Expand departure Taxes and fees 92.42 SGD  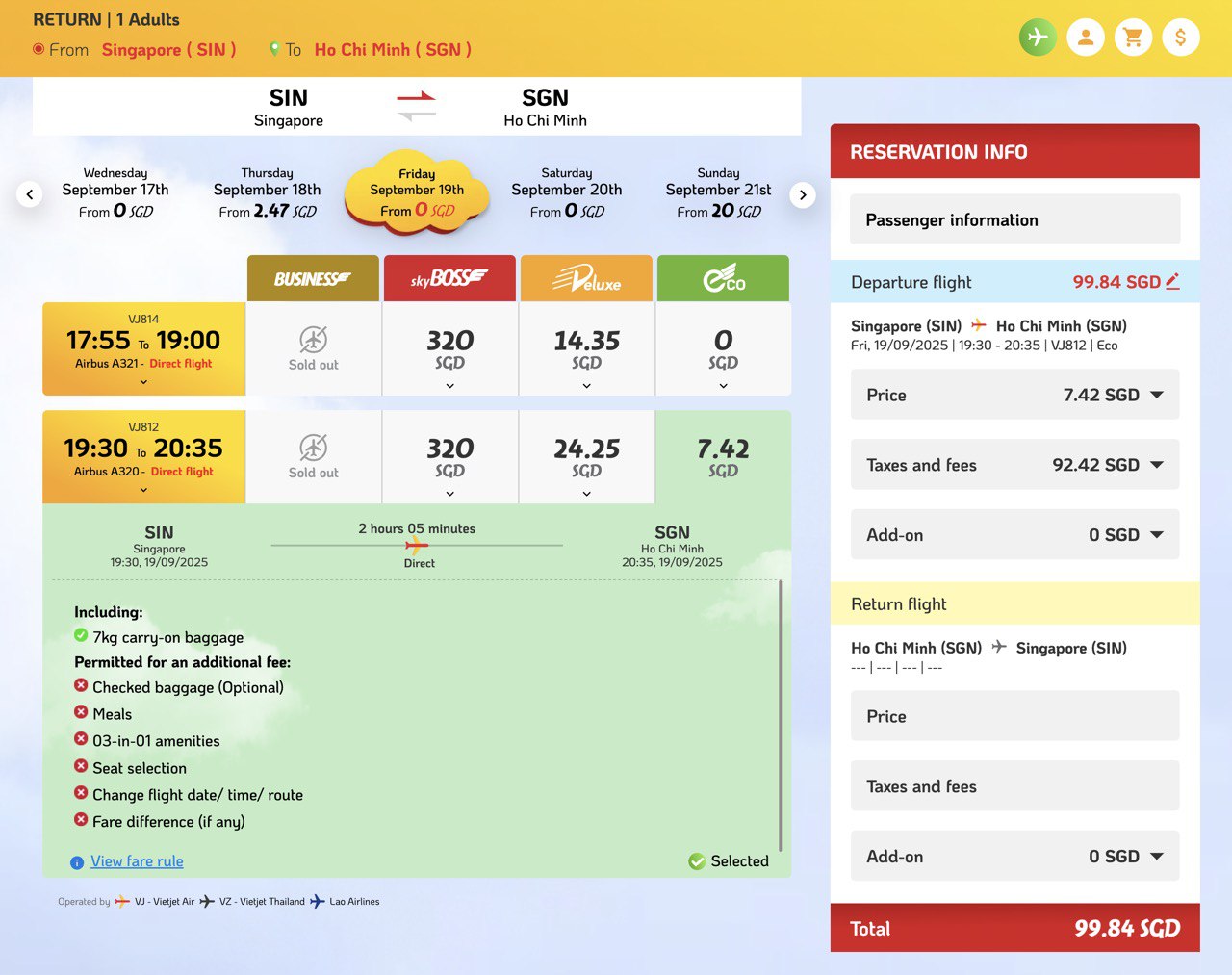1156,465
